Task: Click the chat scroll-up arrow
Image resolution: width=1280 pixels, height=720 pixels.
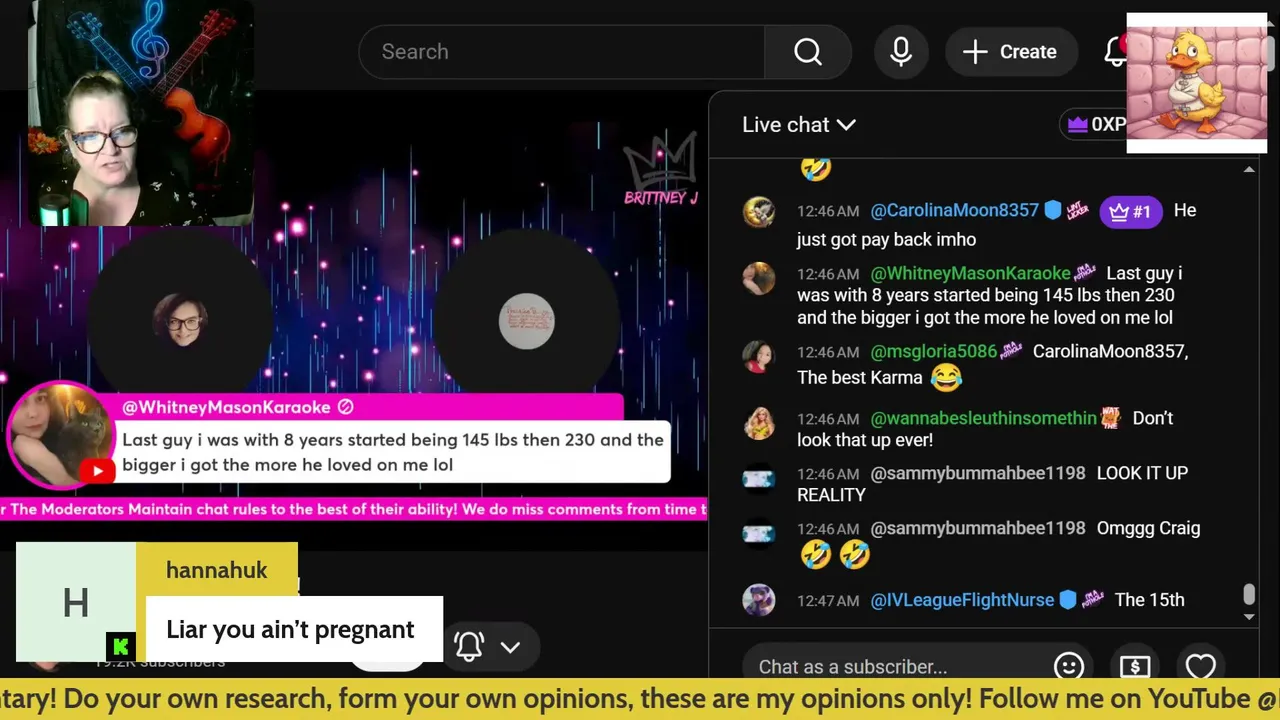Action: [1249, 170]
